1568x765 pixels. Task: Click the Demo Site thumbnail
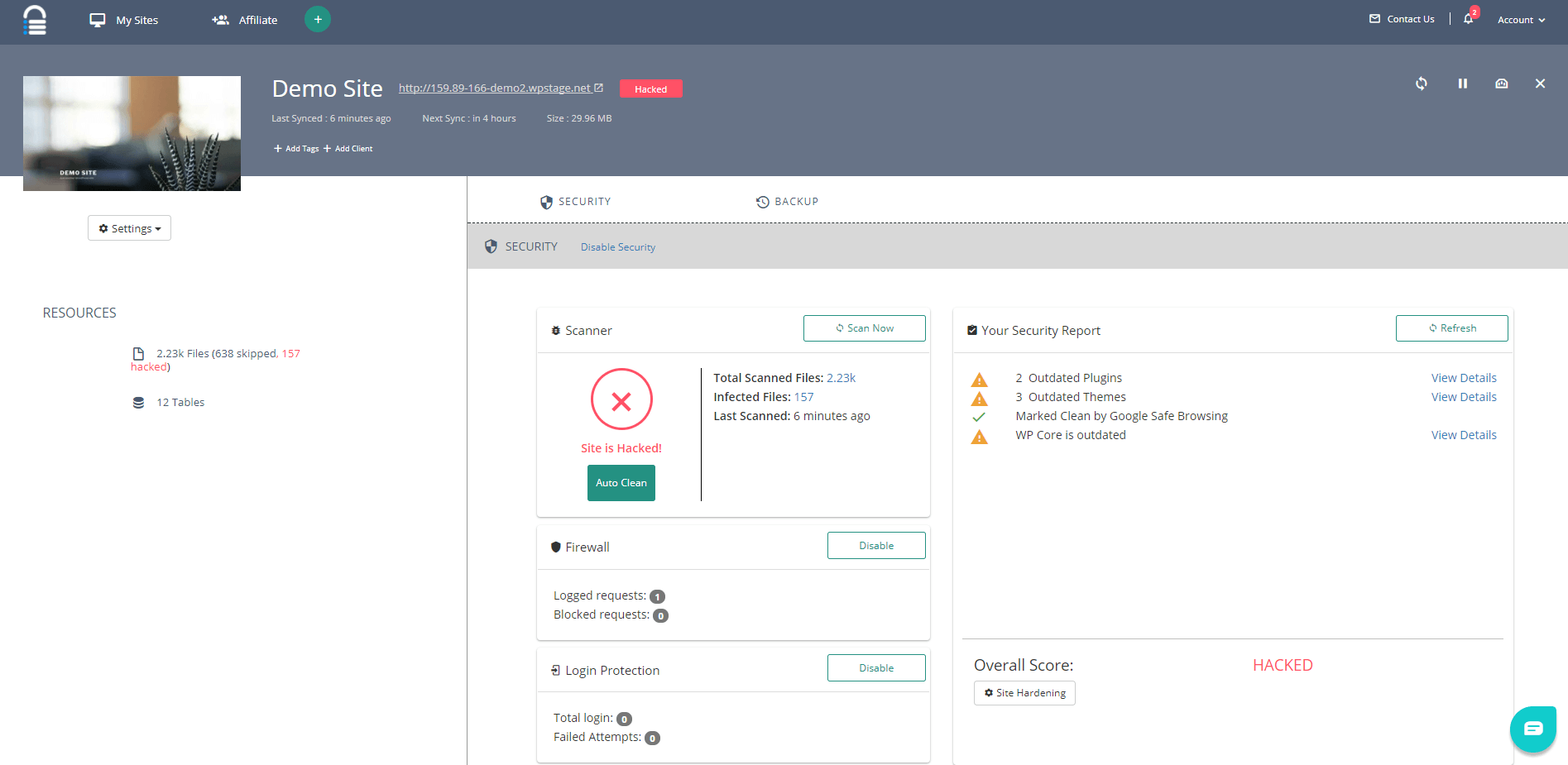[x=132, y=133]
